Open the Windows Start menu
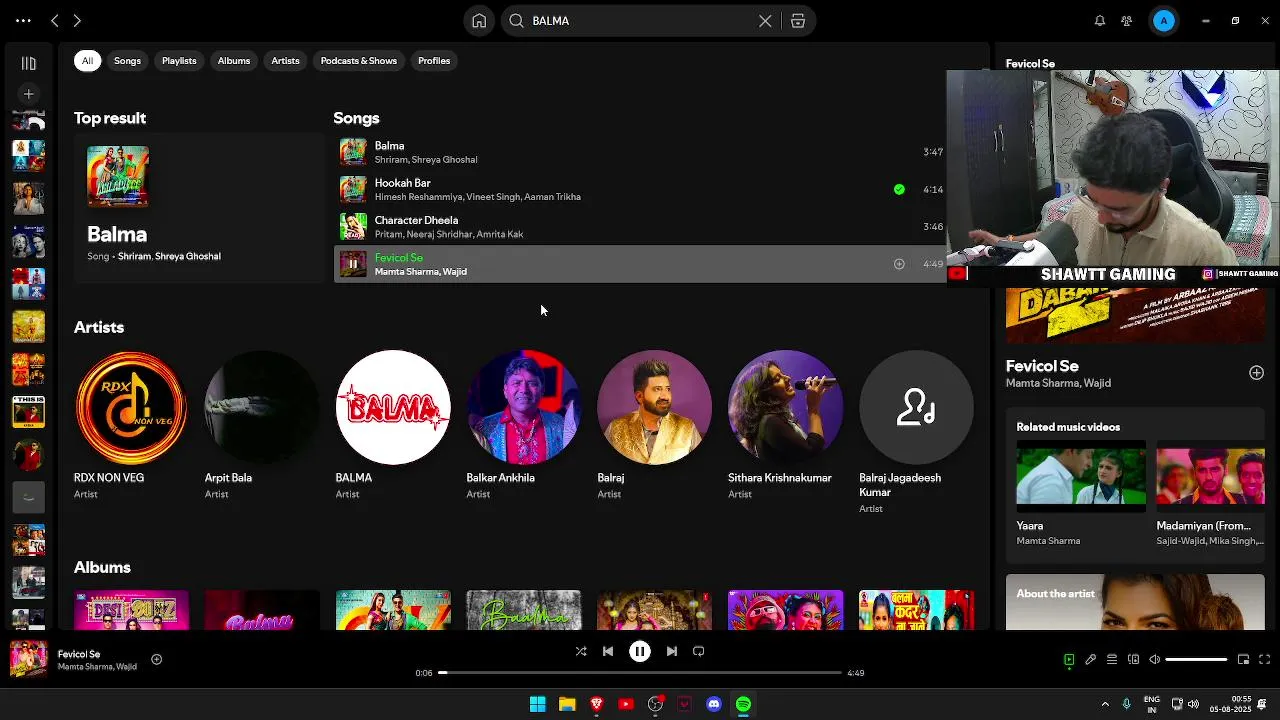1280x720 pixels. click(538, 704)
